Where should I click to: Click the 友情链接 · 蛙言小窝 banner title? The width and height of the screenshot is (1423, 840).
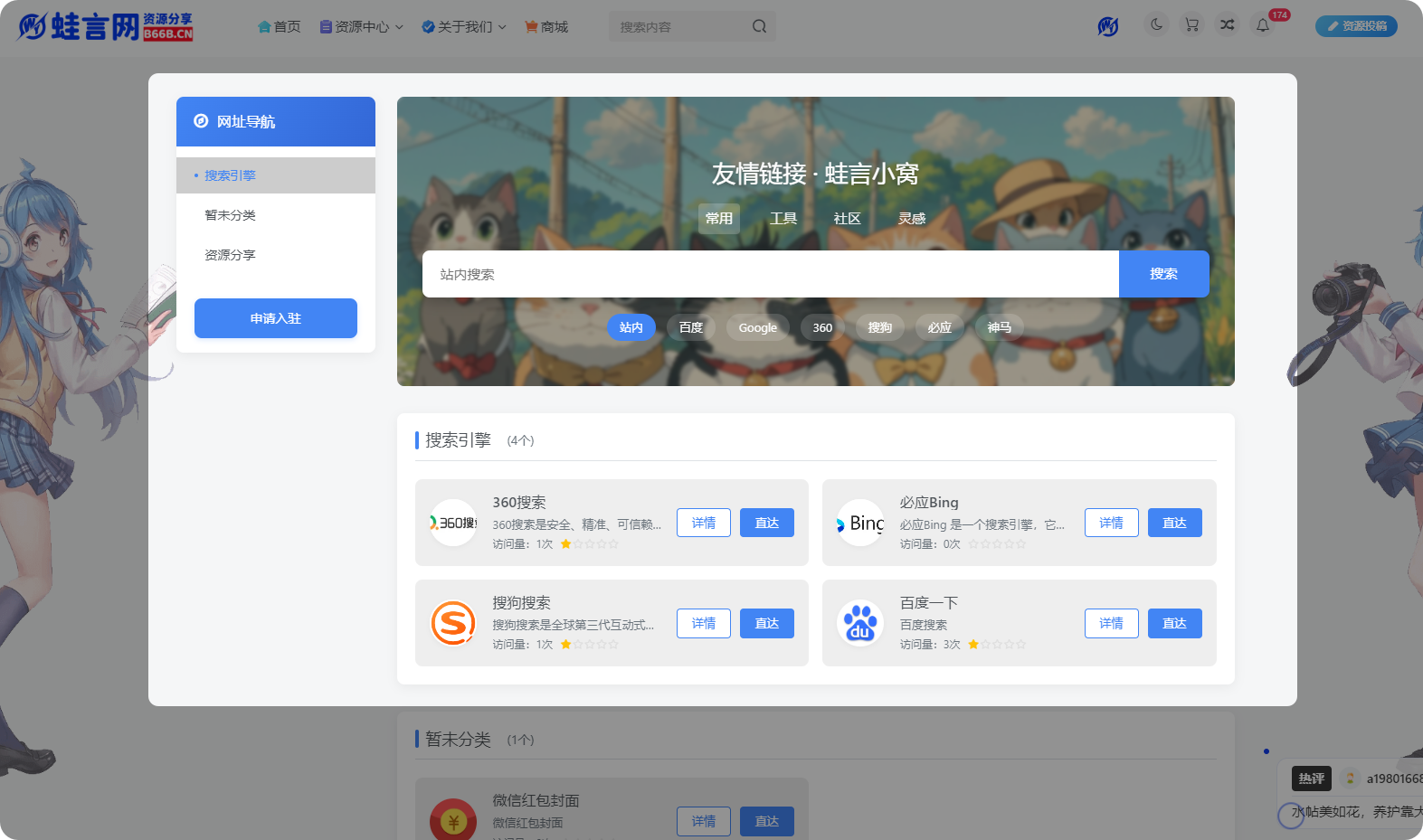[815, 174]
